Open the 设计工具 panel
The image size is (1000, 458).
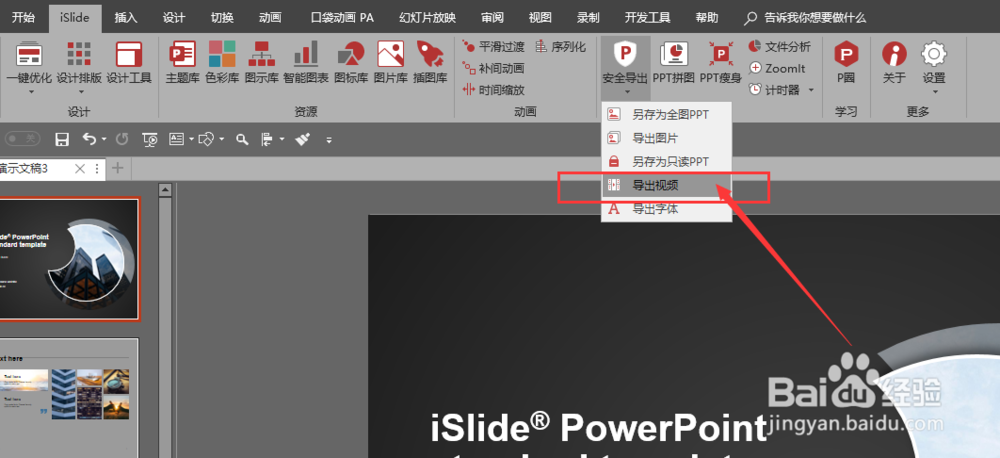(129, 63)
